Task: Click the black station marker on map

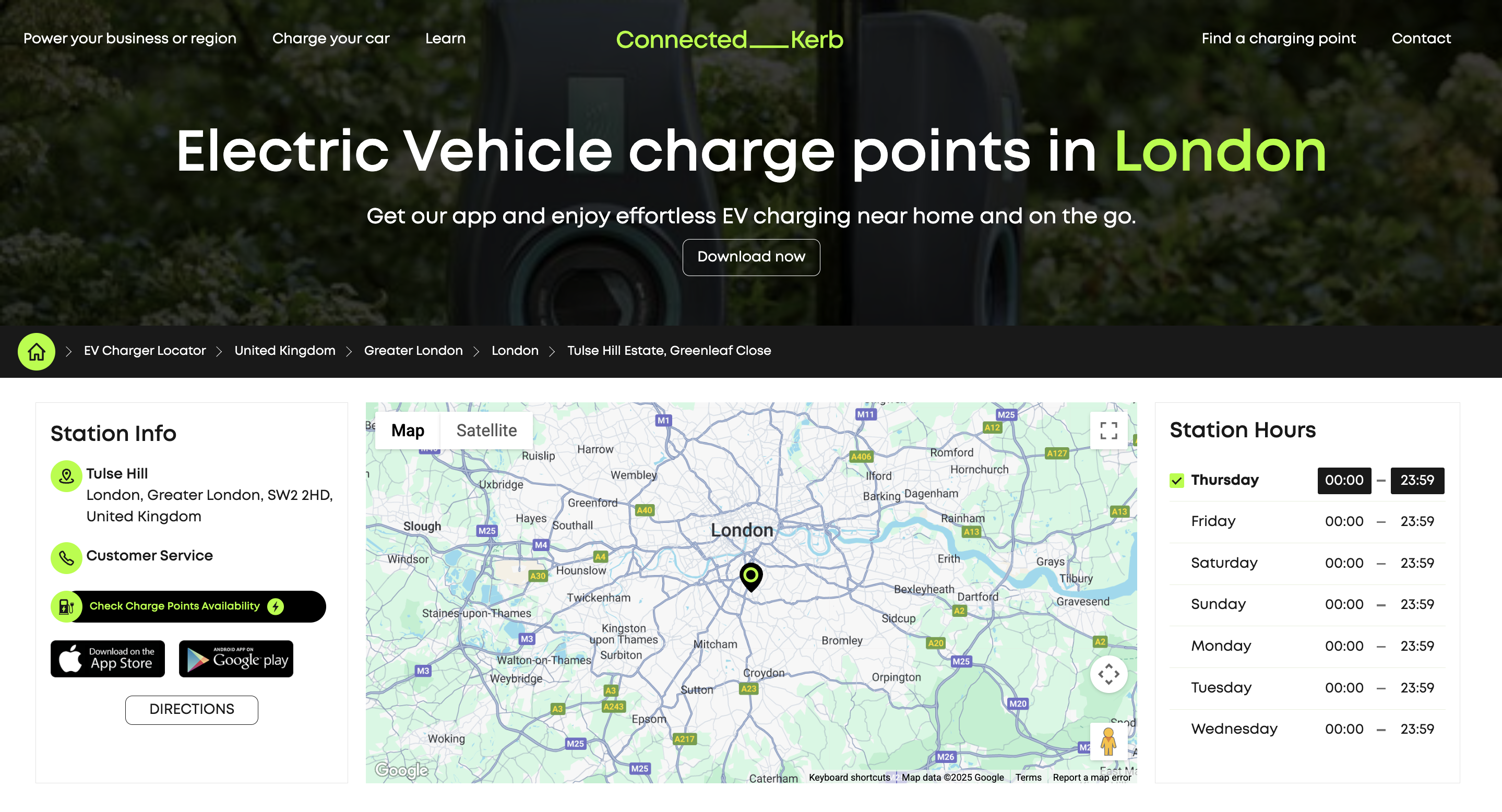Action: (x=751, y=577)
